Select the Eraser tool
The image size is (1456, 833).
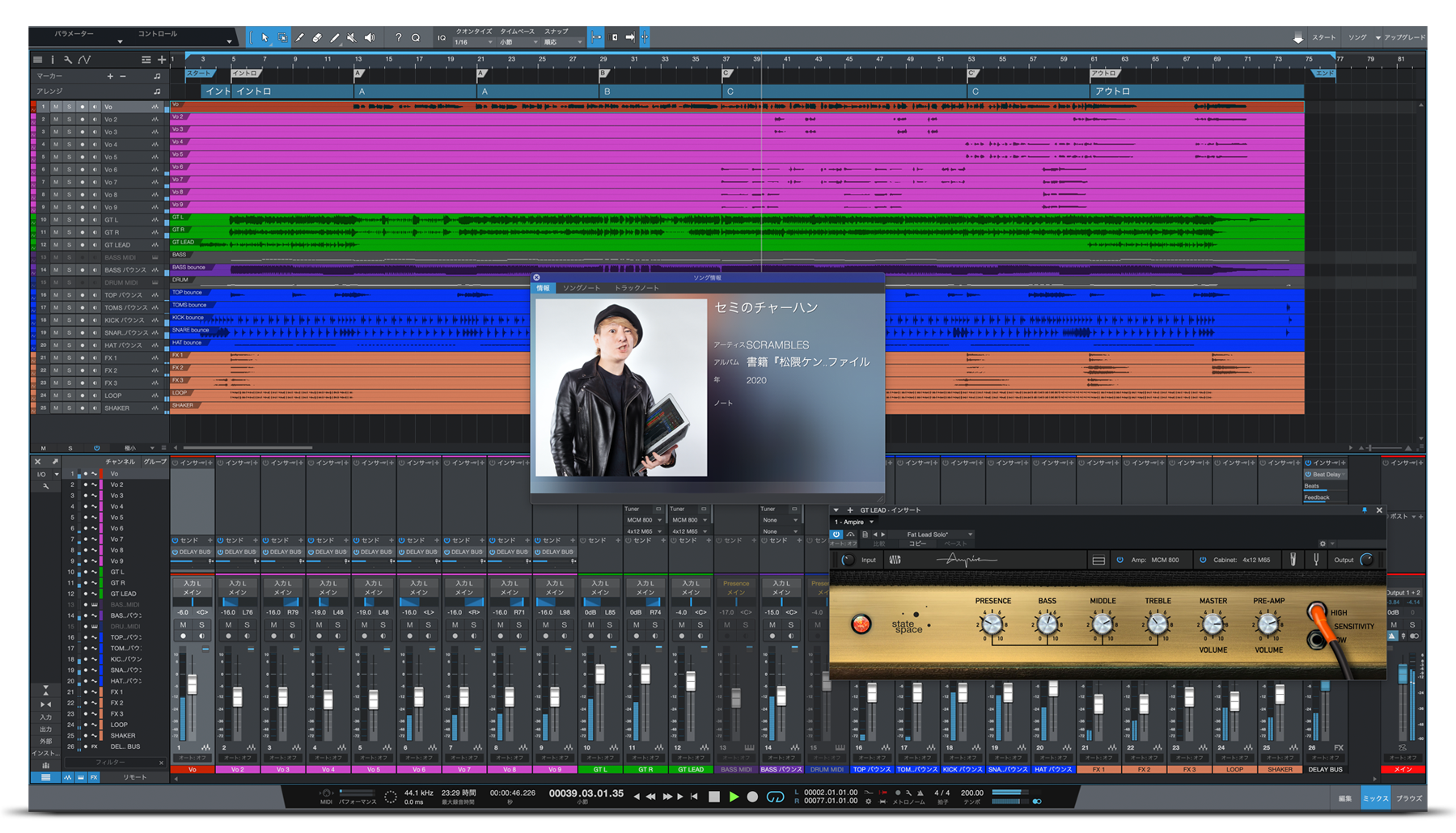click(x=317, y=37)
